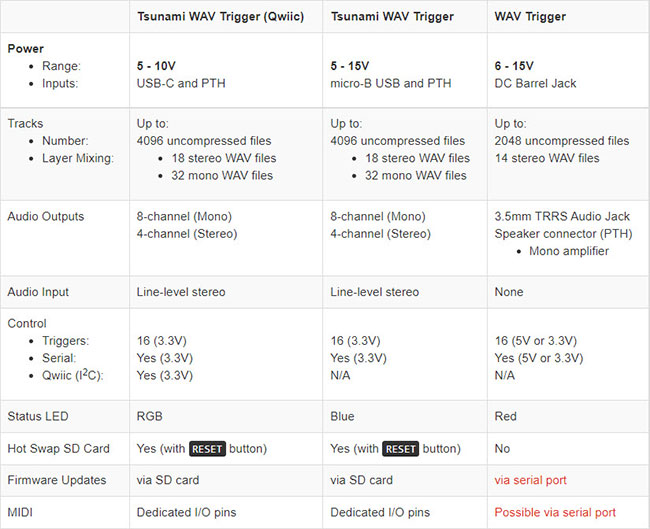Click the '6 - 15V' power range value
650x529 pixels.
click(514, 66)
